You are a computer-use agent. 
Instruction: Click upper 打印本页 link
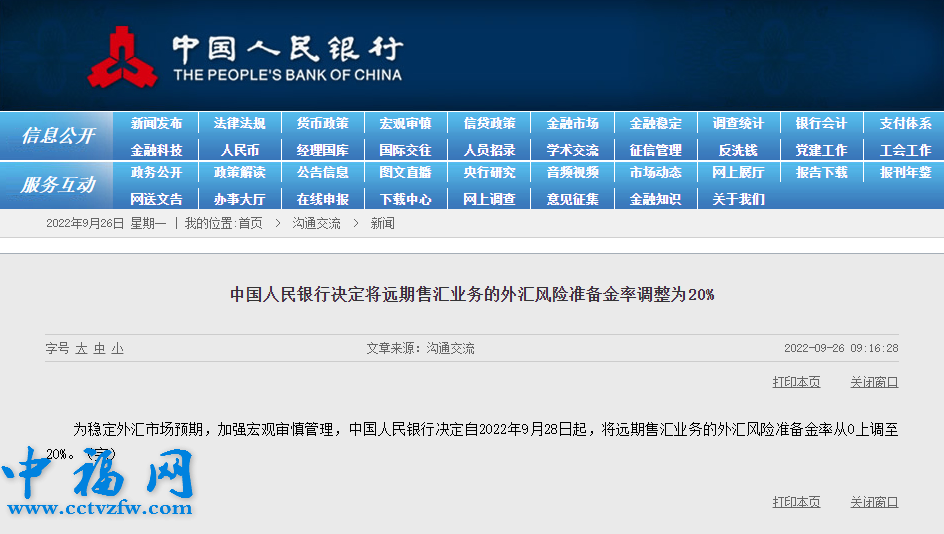(x=796, y=382)
